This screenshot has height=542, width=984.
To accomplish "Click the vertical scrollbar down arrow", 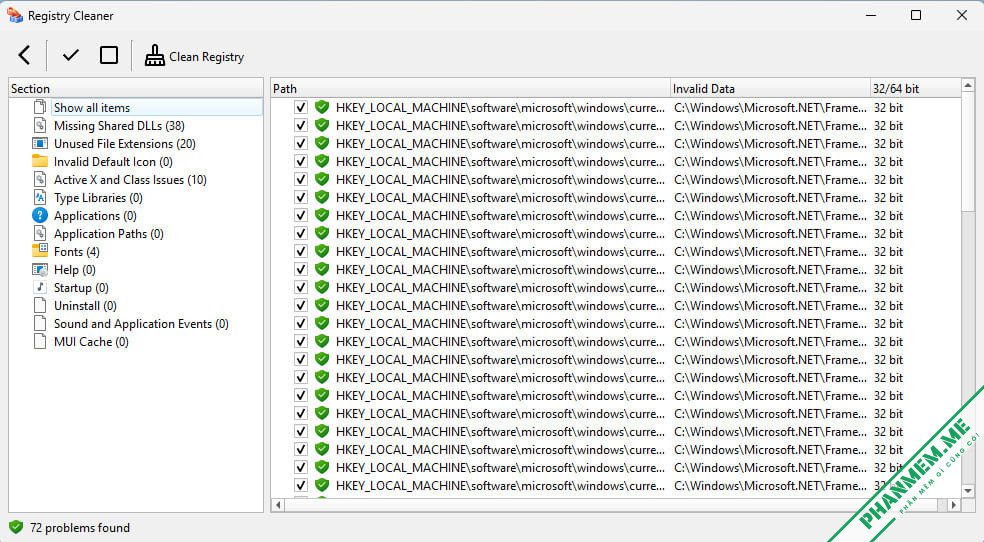I will pos(968,491).
